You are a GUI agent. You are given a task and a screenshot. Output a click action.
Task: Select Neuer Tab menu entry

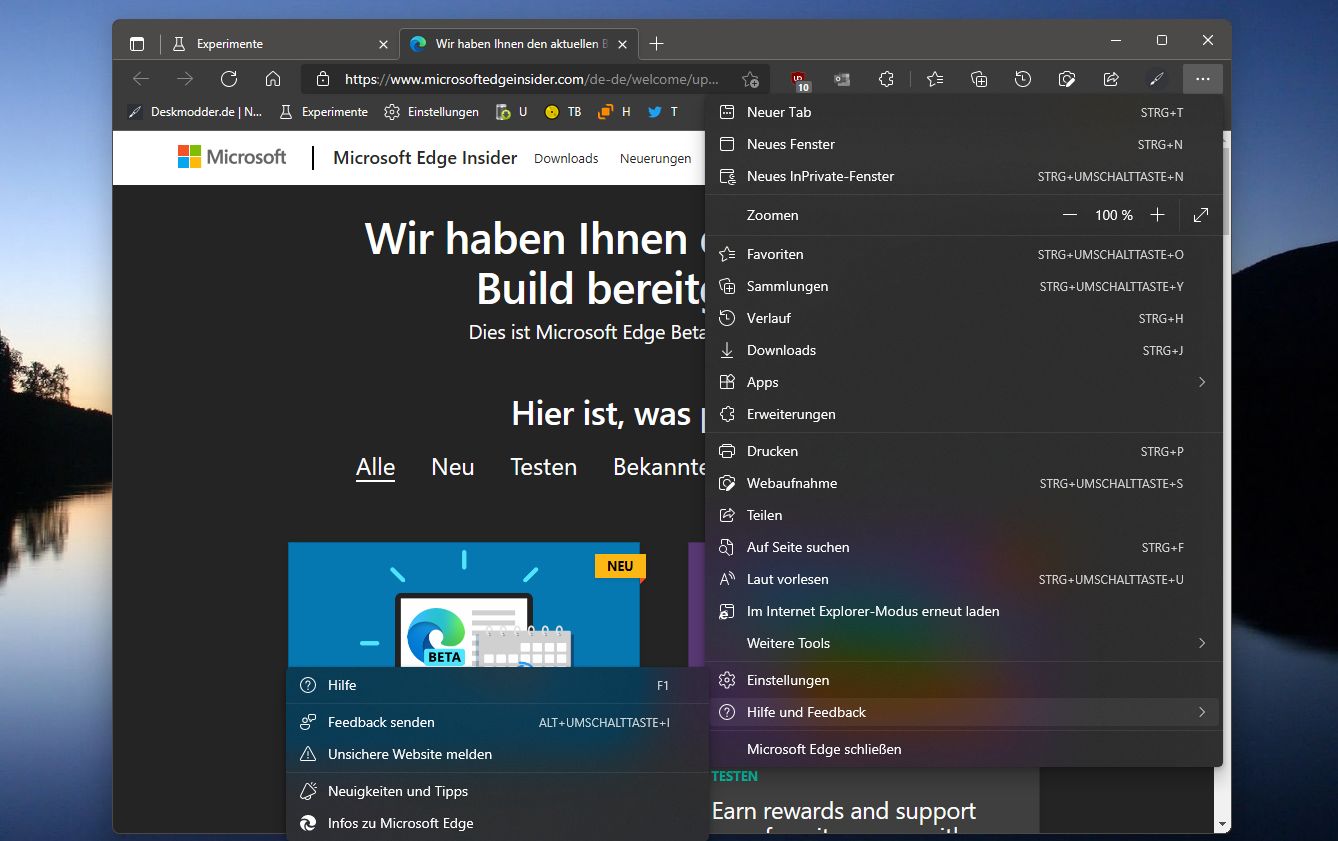[x=964, y=113]
